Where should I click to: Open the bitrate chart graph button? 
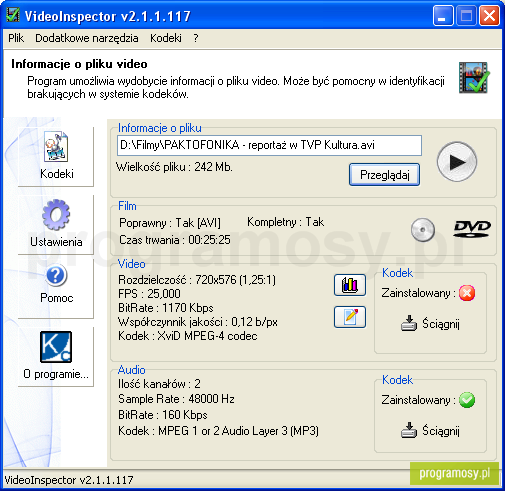click(x=350, y=285)
